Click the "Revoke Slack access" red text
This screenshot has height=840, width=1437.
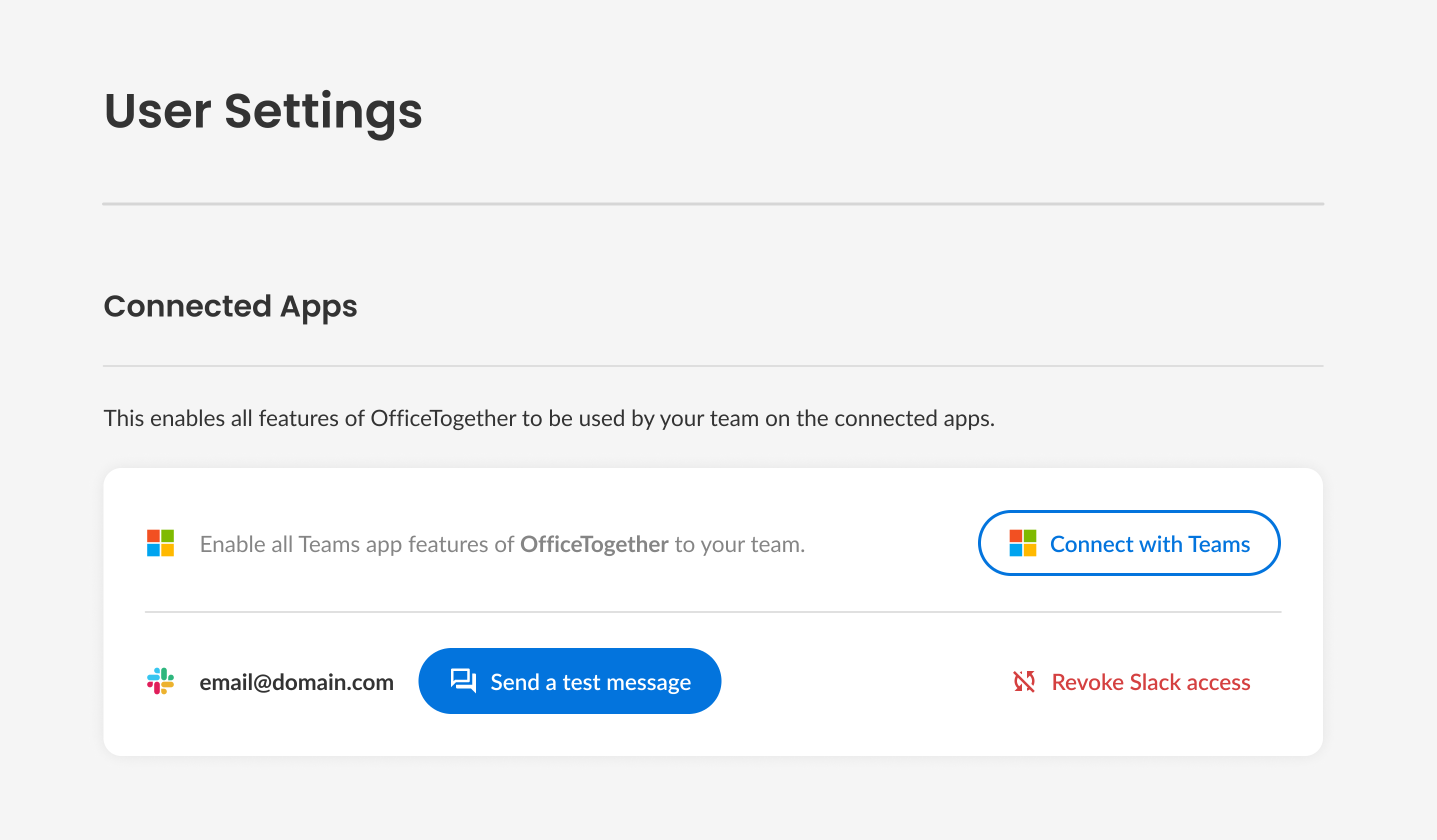tap(1150, 682)
